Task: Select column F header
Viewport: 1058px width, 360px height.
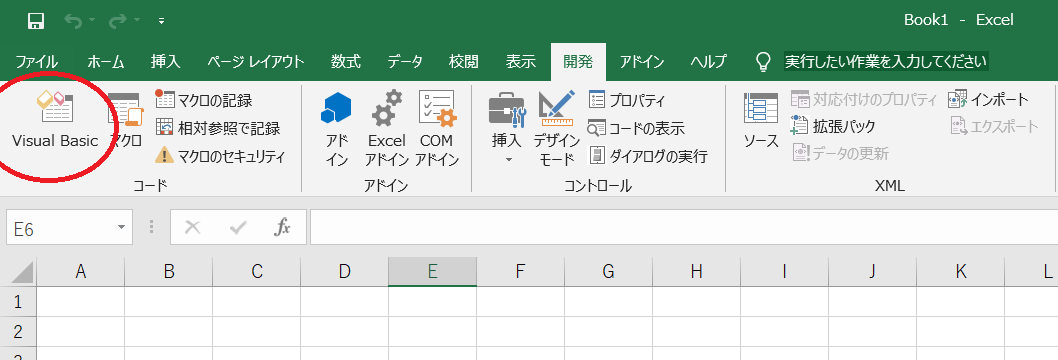Action: point(520,272)
